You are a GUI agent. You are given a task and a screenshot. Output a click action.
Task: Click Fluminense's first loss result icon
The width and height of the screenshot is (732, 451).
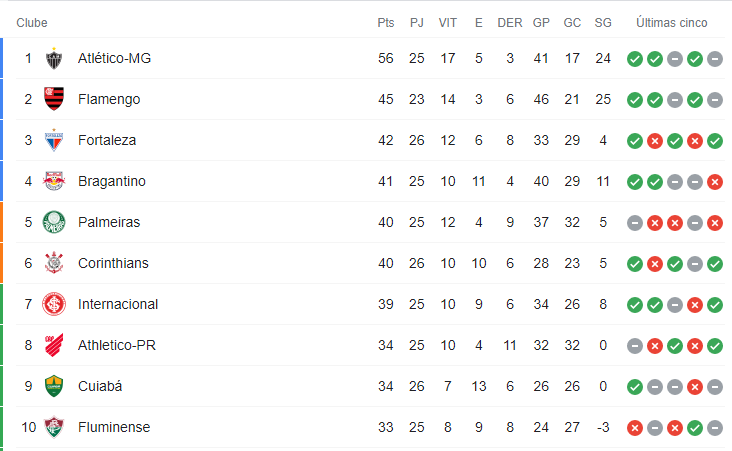click(635, 428)
